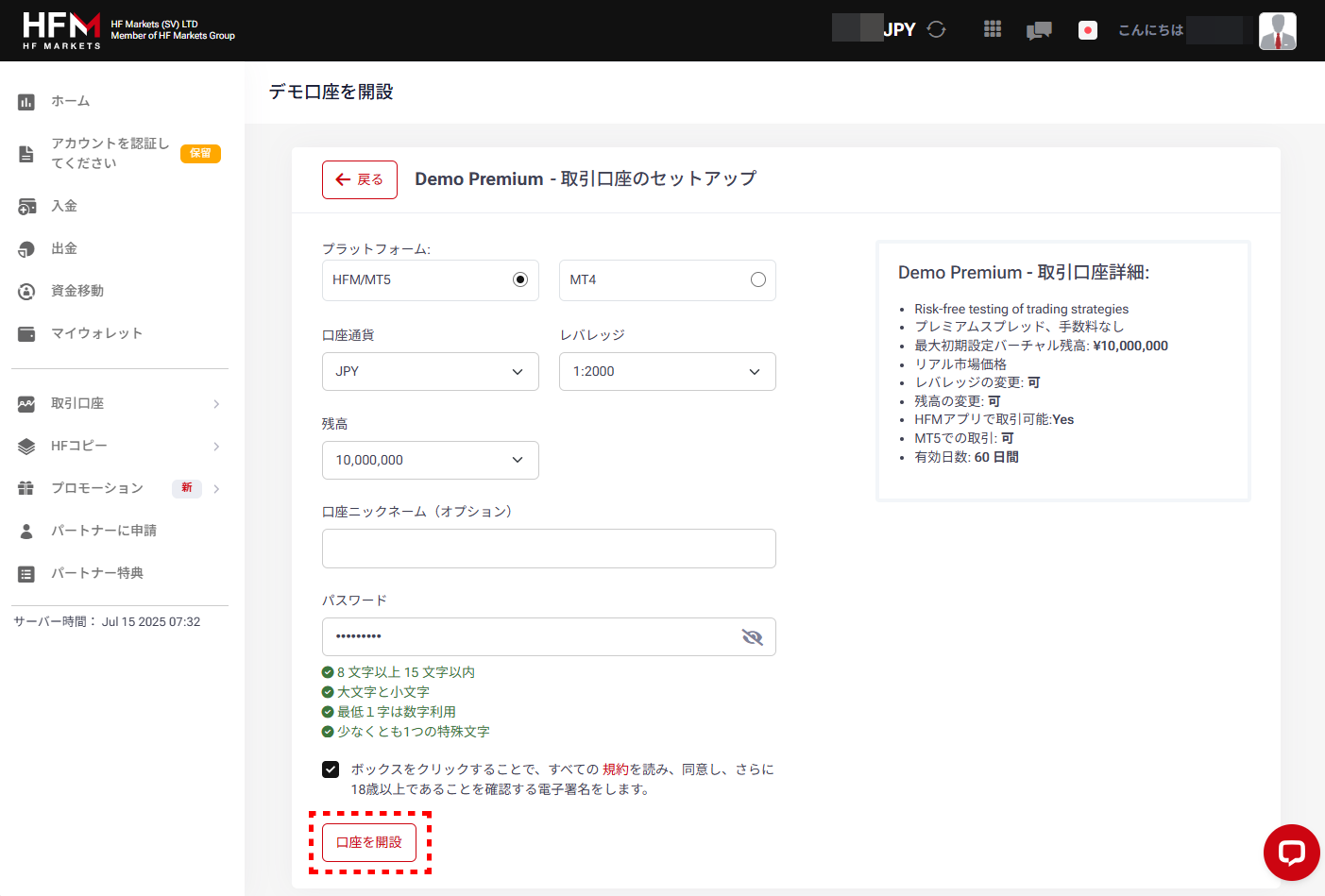The width and height of the screenshot is (1325, 896).
Task: Click 有効日数: 60 日間 detail line
Action: [966, 457]
